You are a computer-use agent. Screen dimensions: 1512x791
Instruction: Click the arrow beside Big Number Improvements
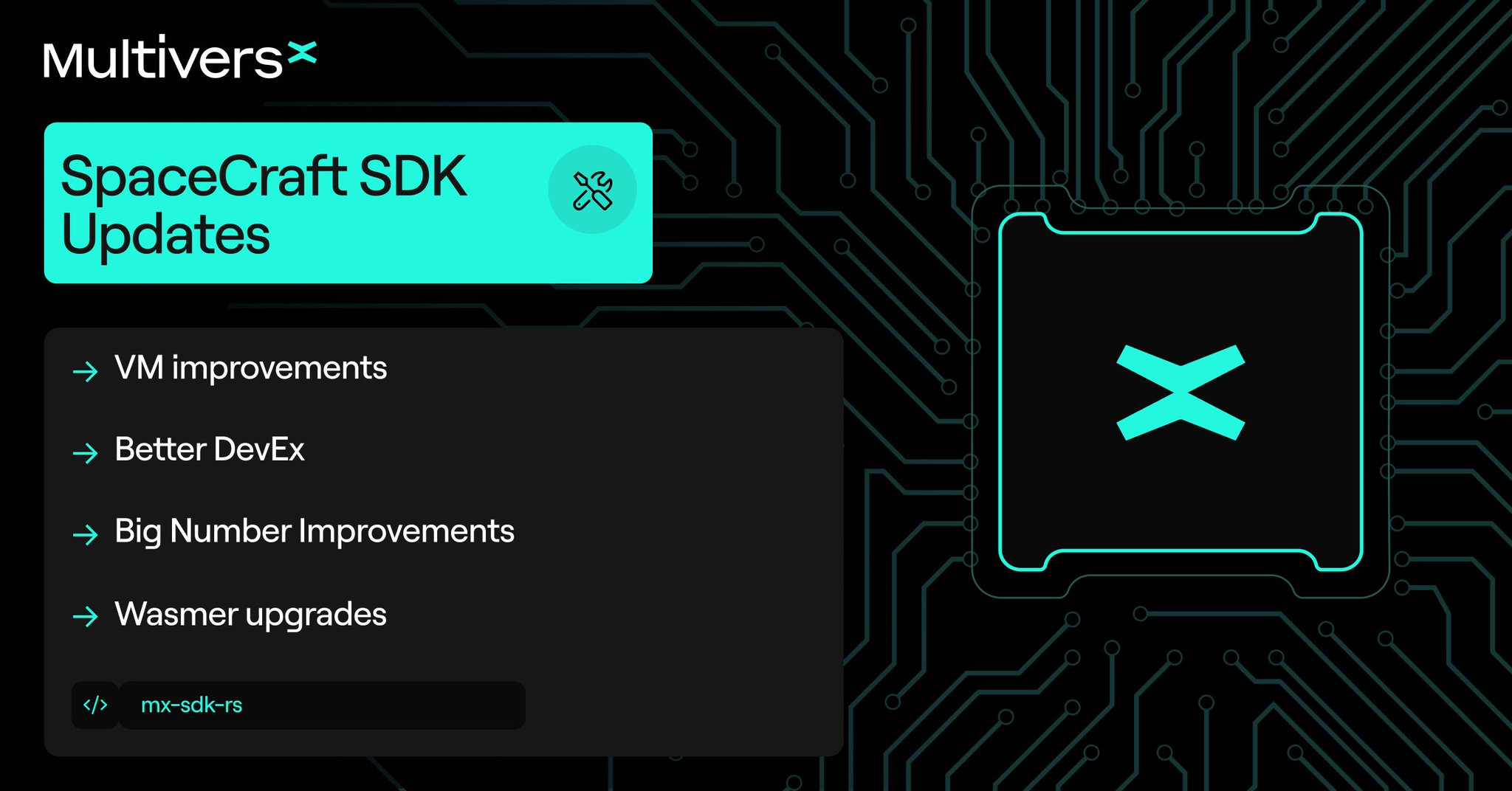[x=86, y=534]
